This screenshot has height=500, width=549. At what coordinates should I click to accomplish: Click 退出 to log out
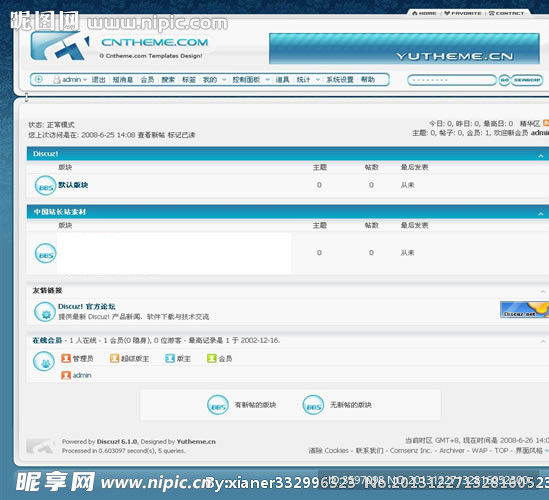(x=98, y=80)
